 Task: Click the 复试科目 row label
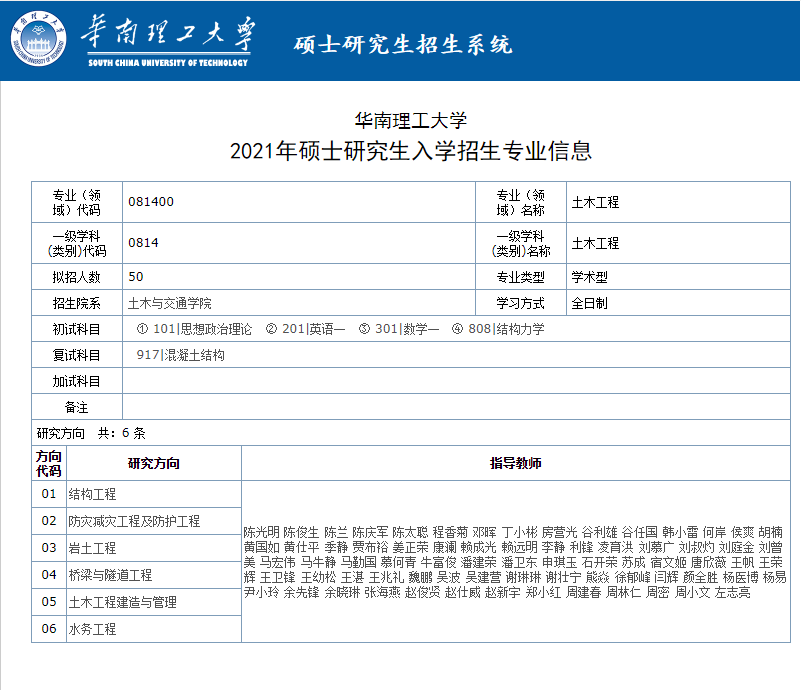(x=77, y=355)
